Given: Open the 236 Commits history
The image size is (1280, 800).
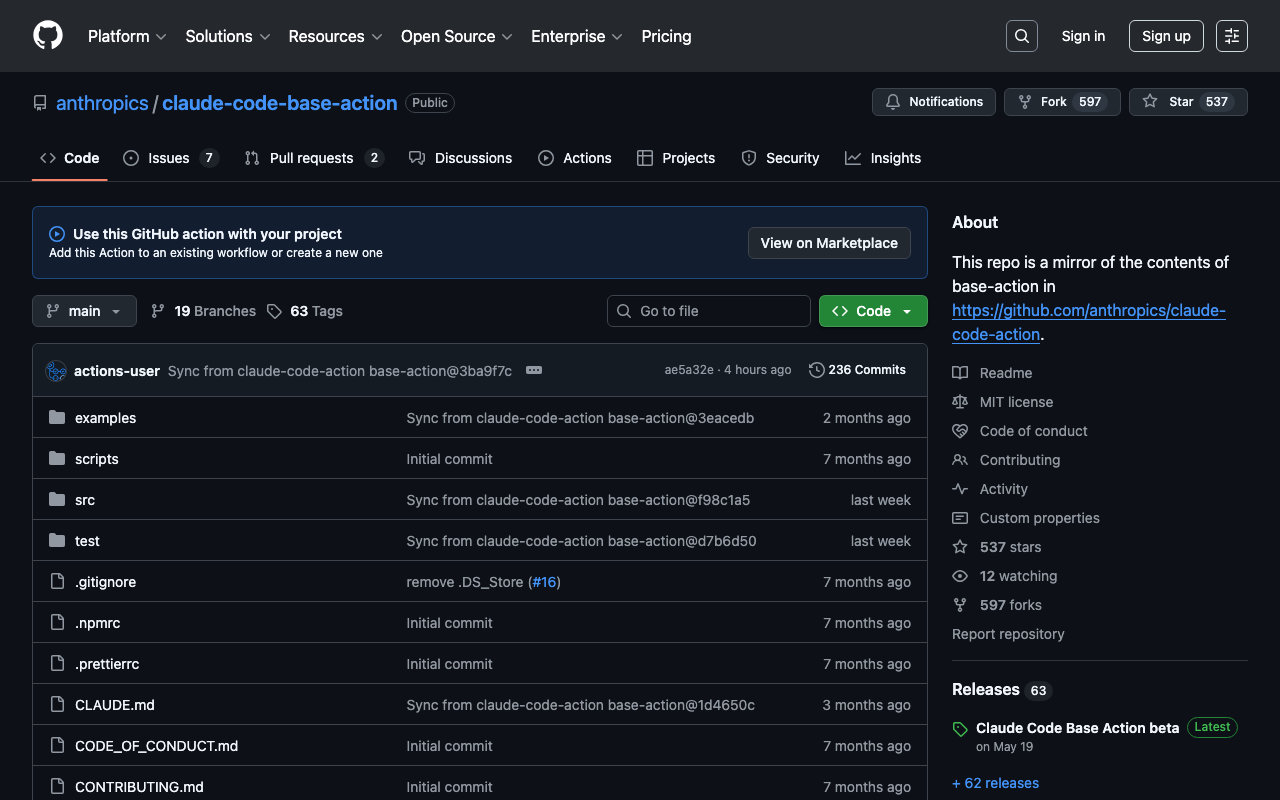Looking at the screenshot, I should coord(857,370).
